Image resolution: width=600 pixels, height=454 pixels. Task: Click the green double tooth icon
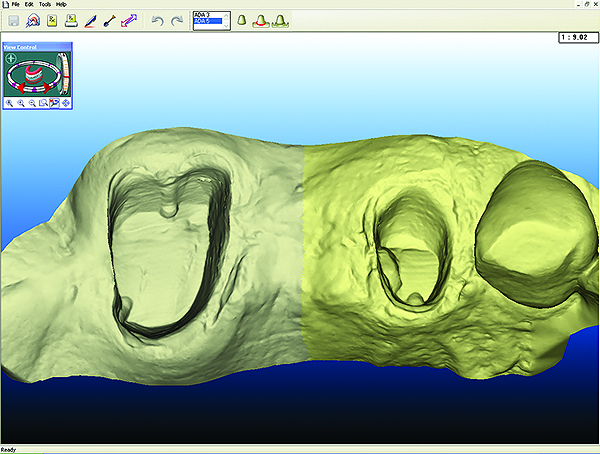(282, 20)
